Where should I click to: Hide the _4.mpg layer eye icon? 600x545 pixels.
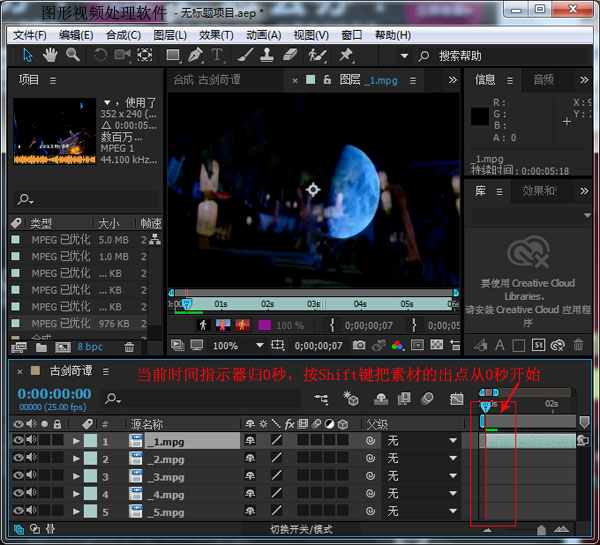tap(18, 493)
